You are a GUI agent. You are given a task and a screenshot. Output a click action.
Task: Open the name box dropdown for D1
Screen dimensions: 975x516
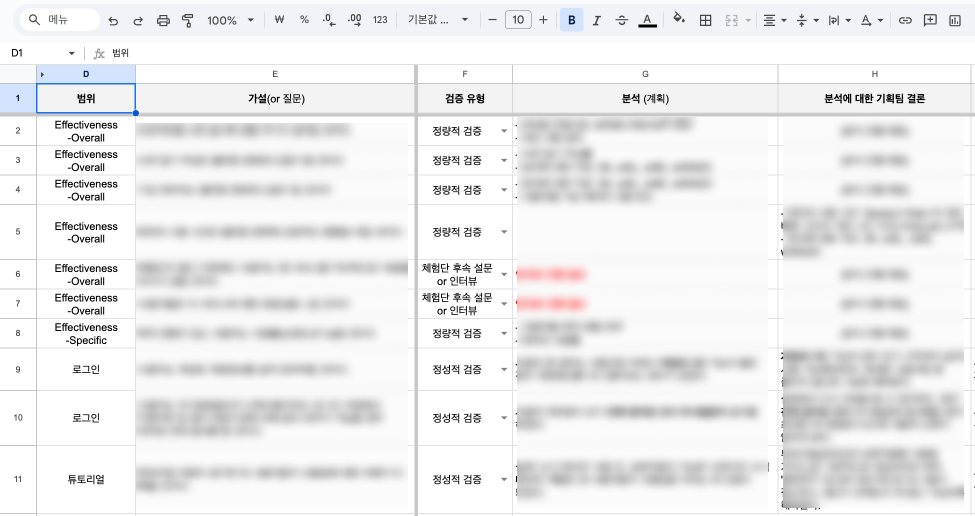coord(72,53)
